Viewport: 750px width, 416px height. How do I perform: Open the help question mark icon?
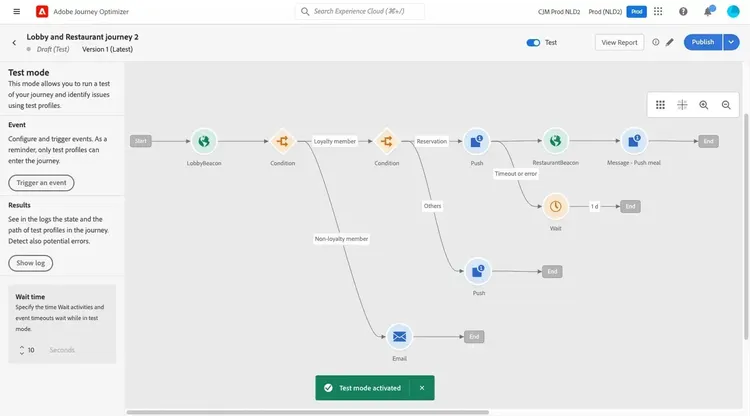coord(683,11)
